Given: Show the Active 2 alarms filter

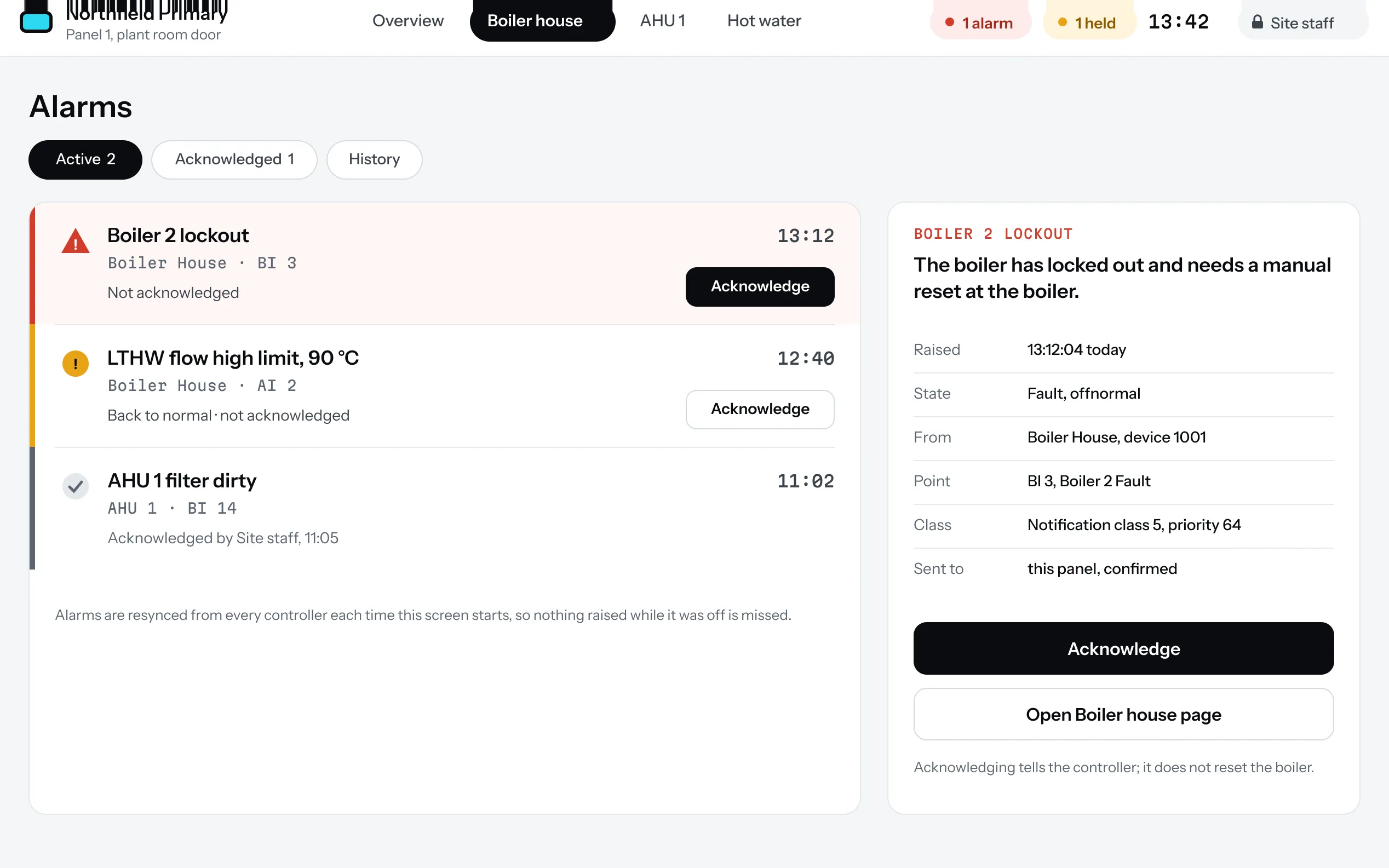Looking at the screenshot, I should 85,159.
